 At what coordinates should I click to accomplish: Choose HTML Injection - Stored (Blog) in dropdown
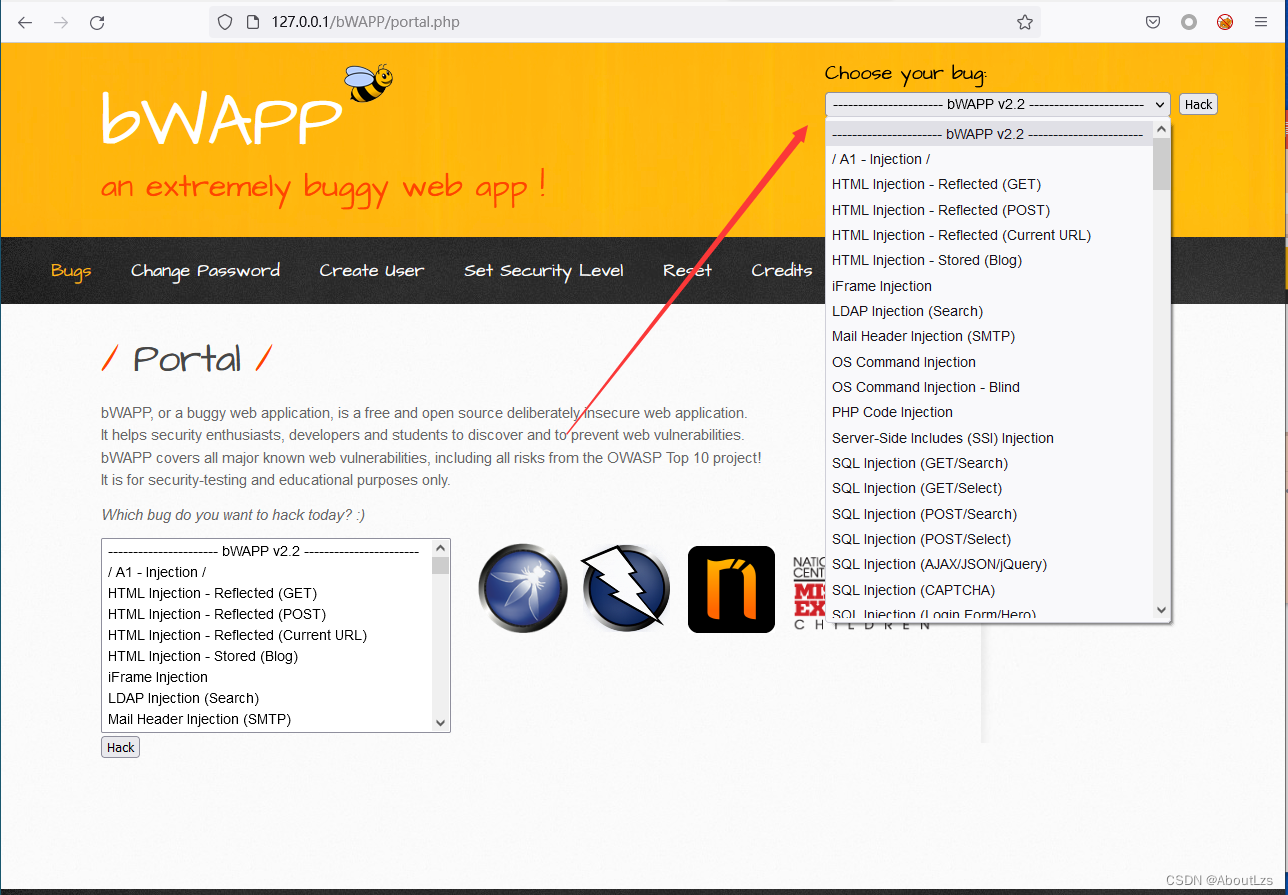pos(989,260)
